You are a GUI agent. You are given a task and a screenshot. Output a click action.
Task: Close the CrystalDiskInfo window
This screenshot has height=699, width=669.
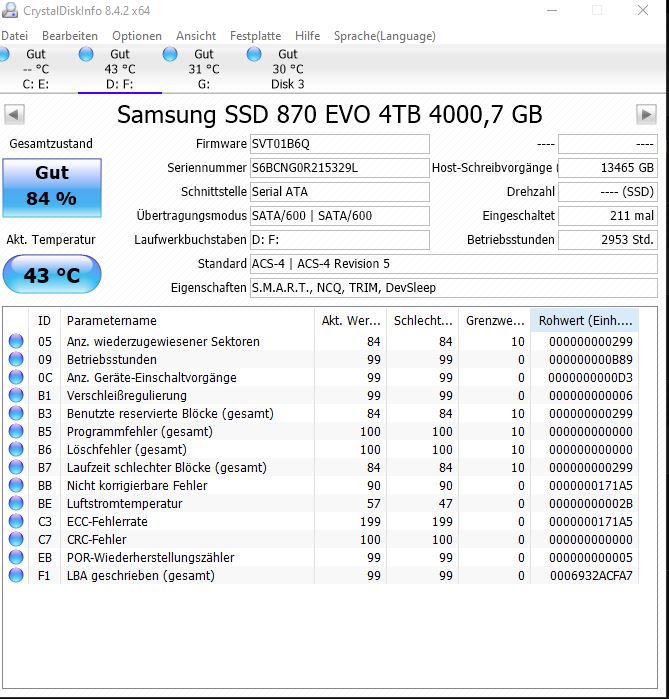pyautogui.click(x=643, y=10)
